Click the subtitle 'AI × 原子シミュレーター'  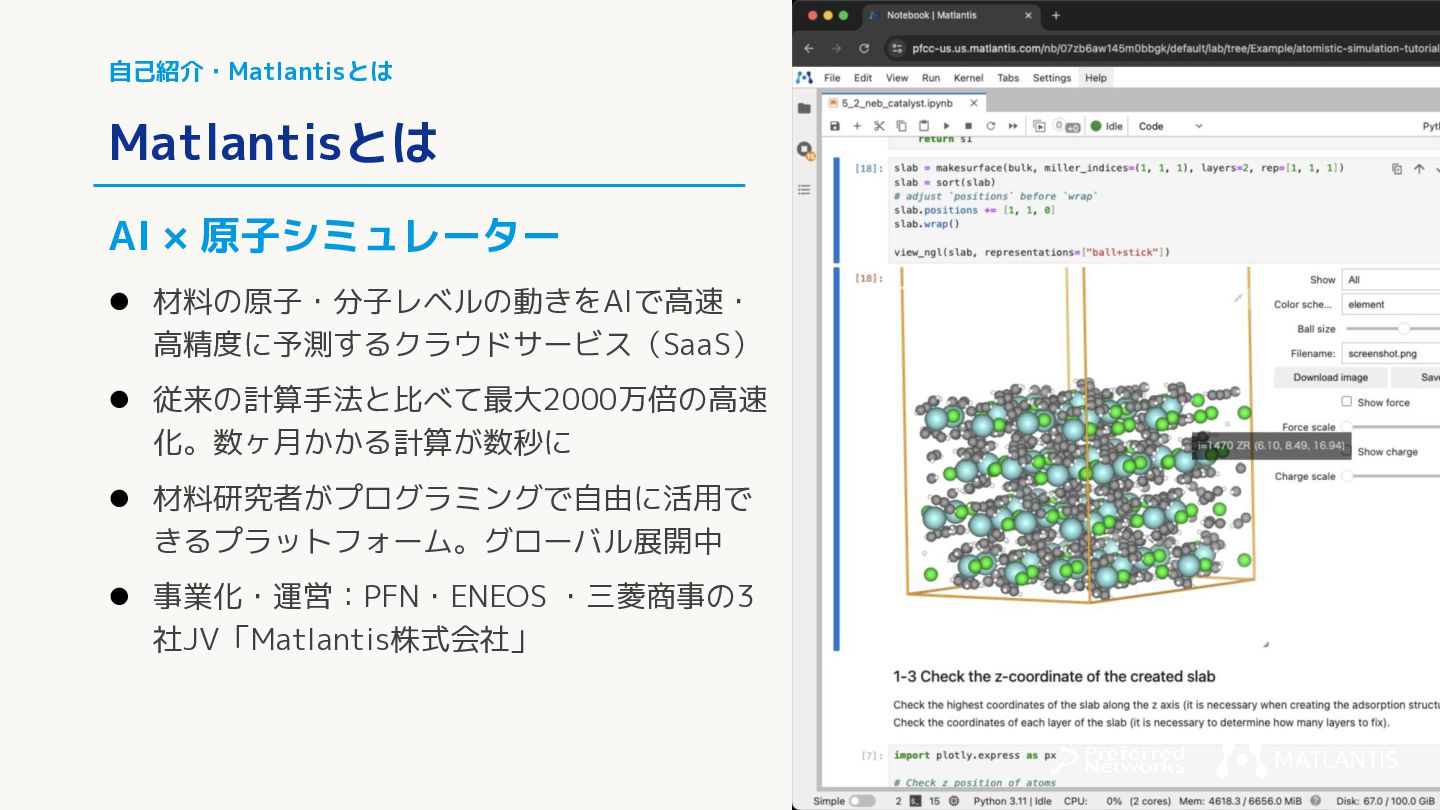pyautogui.click(x=334, y=237)
